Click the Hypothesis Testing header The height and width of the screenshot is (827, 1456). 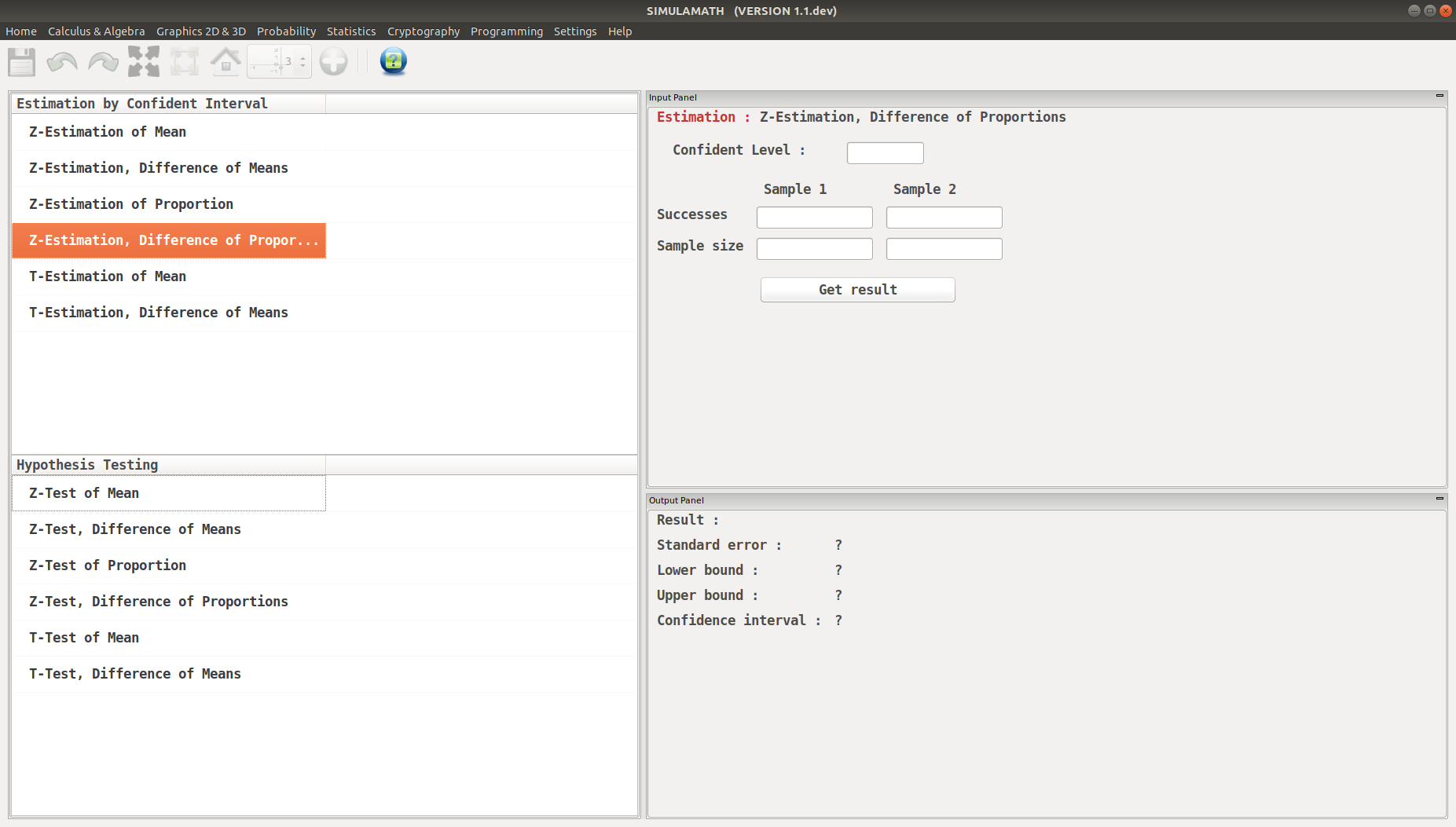[x=169, y=465]
